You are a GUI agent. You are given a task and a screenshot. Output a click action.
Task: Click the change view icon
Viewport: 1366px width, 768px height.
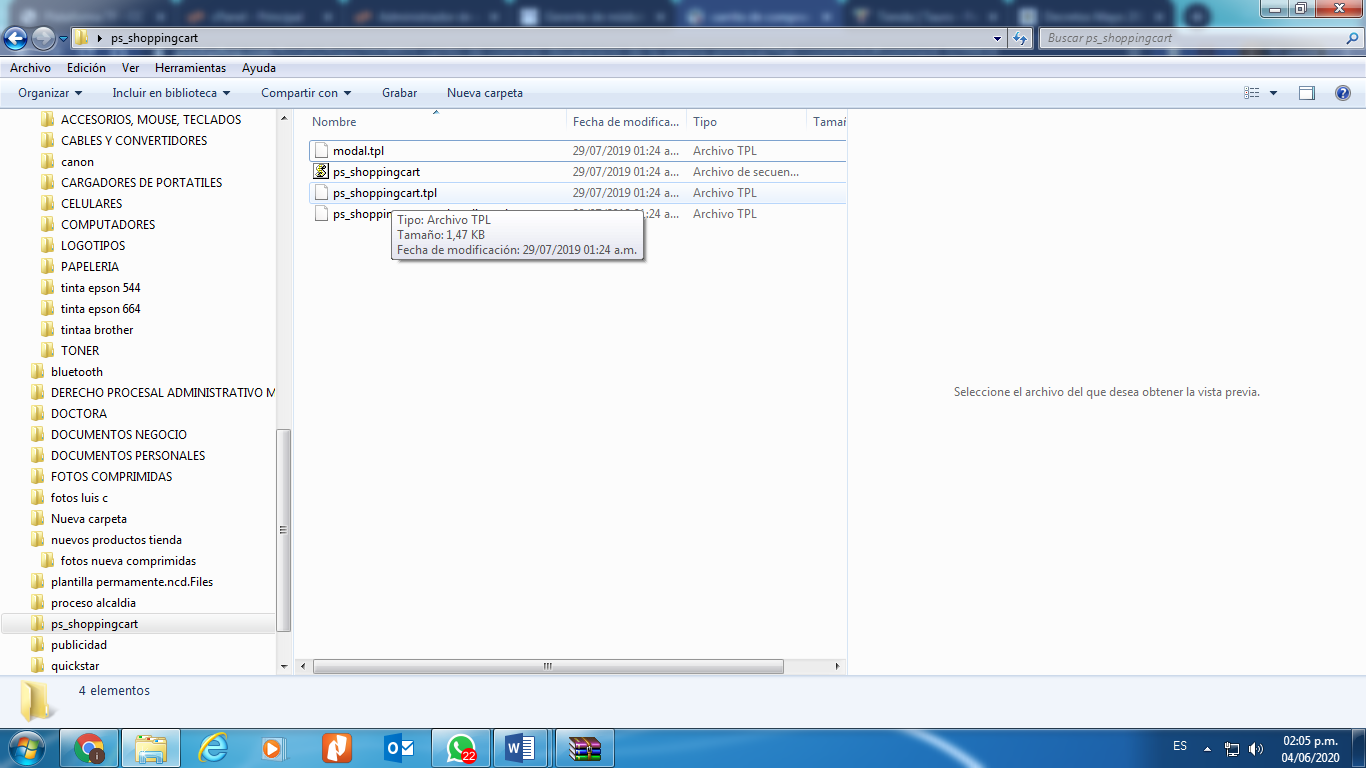click(x=1252, y=93)
